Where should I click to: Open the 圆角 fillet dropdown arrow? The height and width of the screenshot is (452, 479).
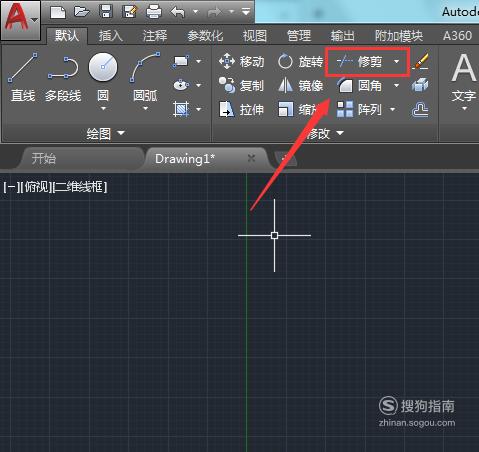point(397,85)
